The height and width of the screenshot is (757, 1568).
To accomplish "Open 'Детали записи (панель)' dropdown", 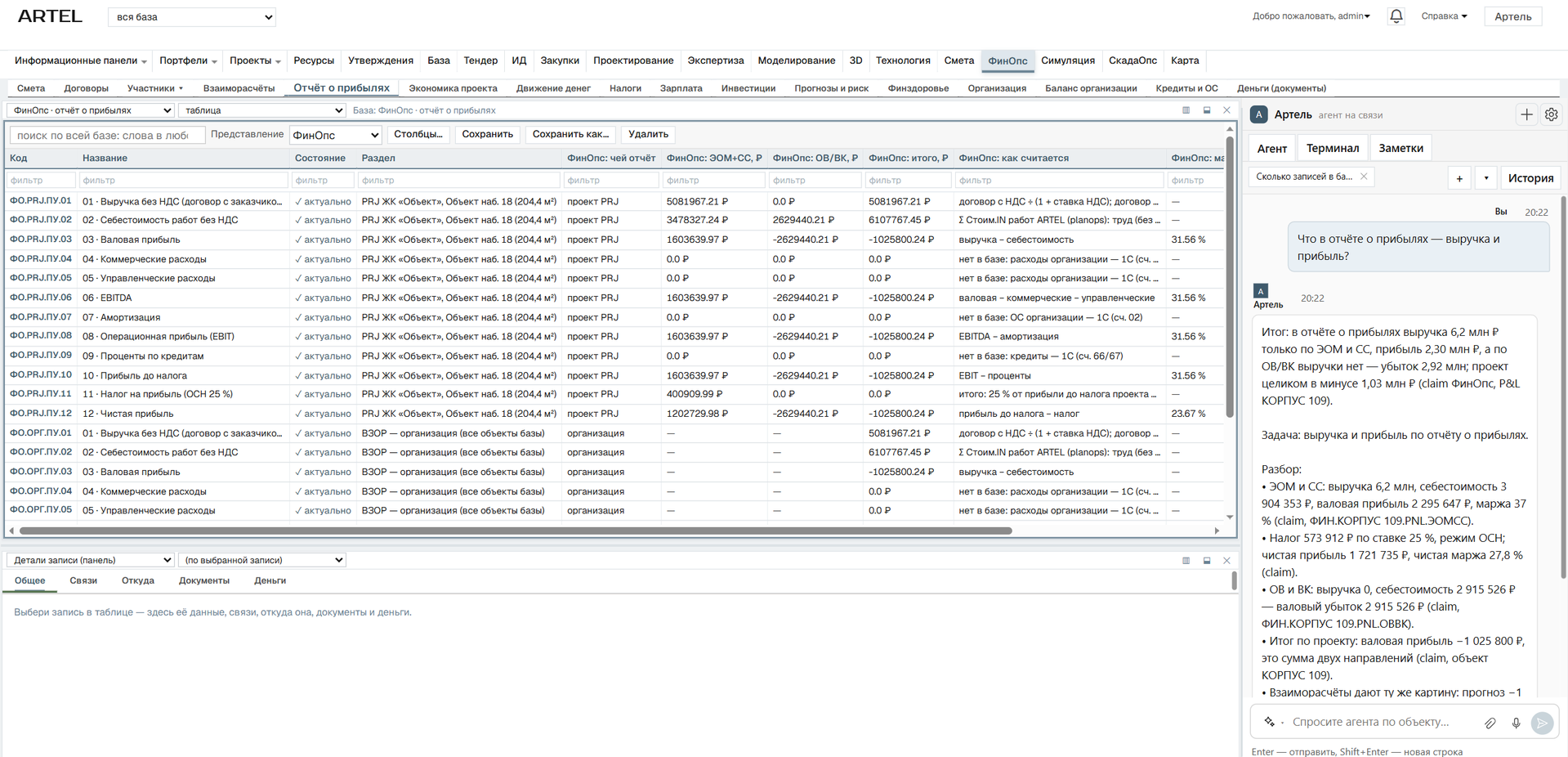I will click(x=91, y=560).
